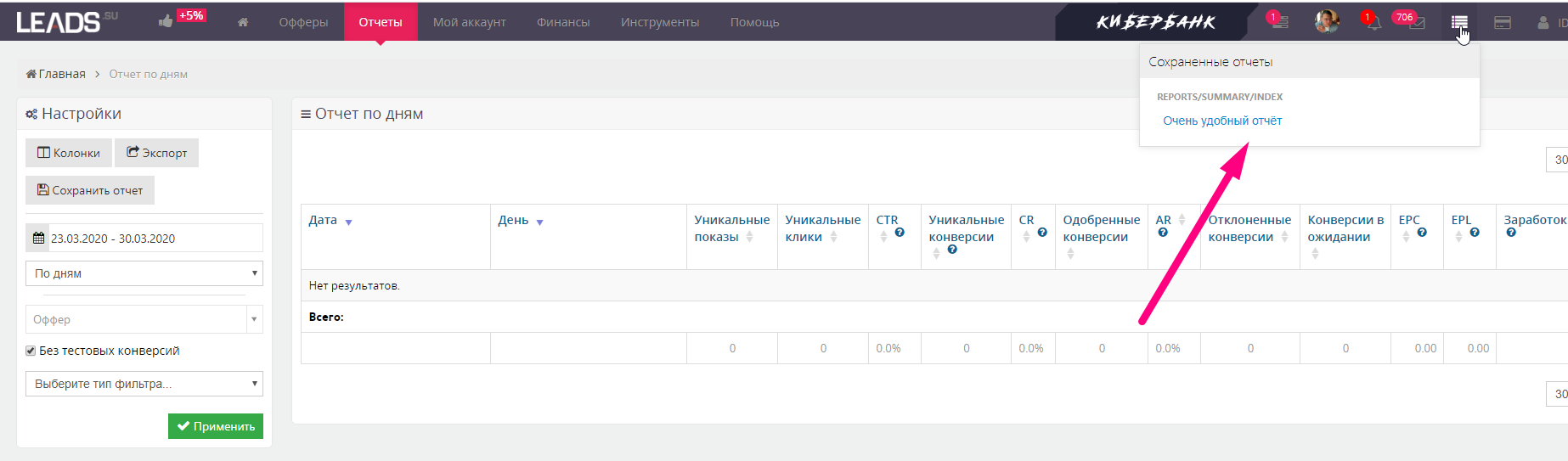Click the green Применить button
The height and width of the screenshot is (461, 1568).
click(x=216, y=426)
